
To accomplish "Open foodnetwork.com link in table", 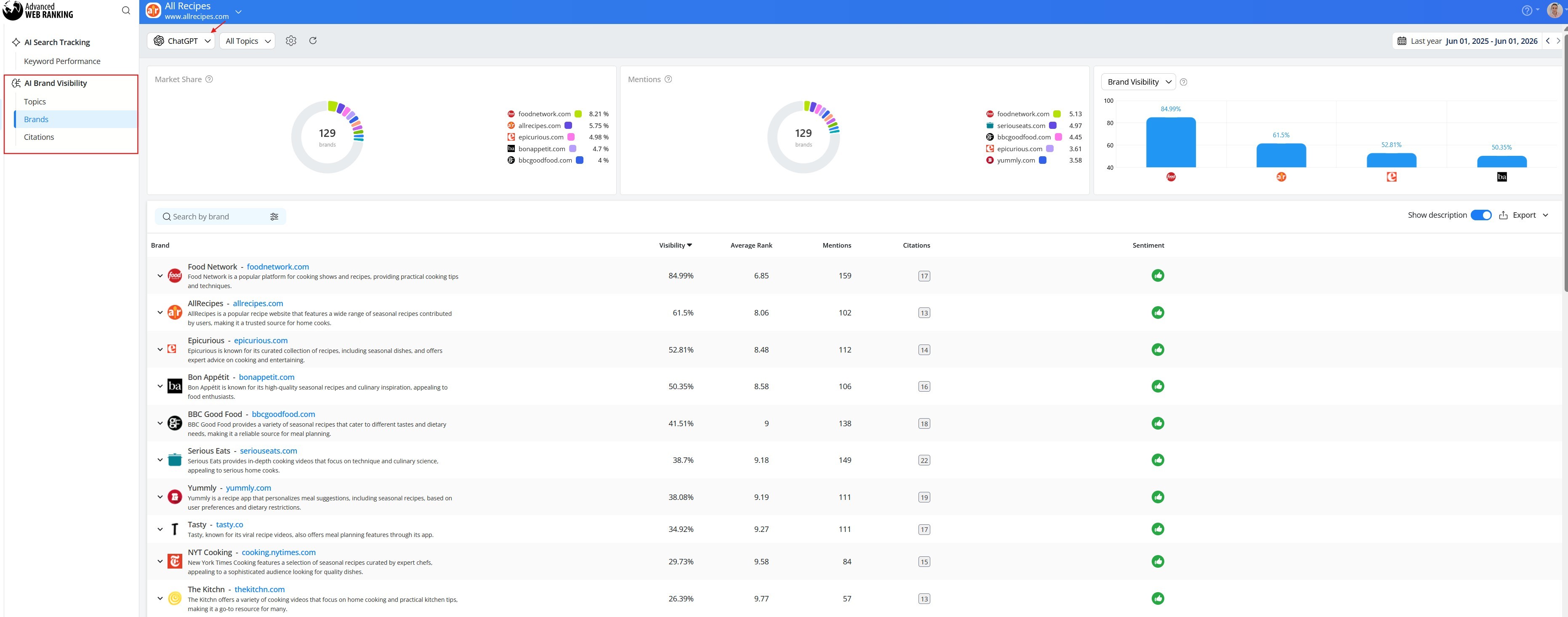I will (277, 267).
